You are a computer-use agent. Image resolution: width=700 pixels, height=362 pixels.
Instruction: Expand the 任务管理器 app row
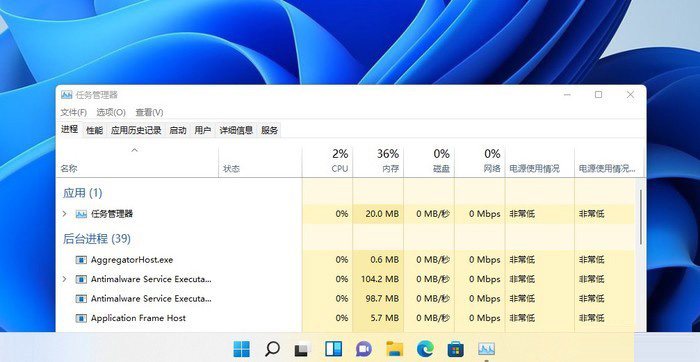64,214
